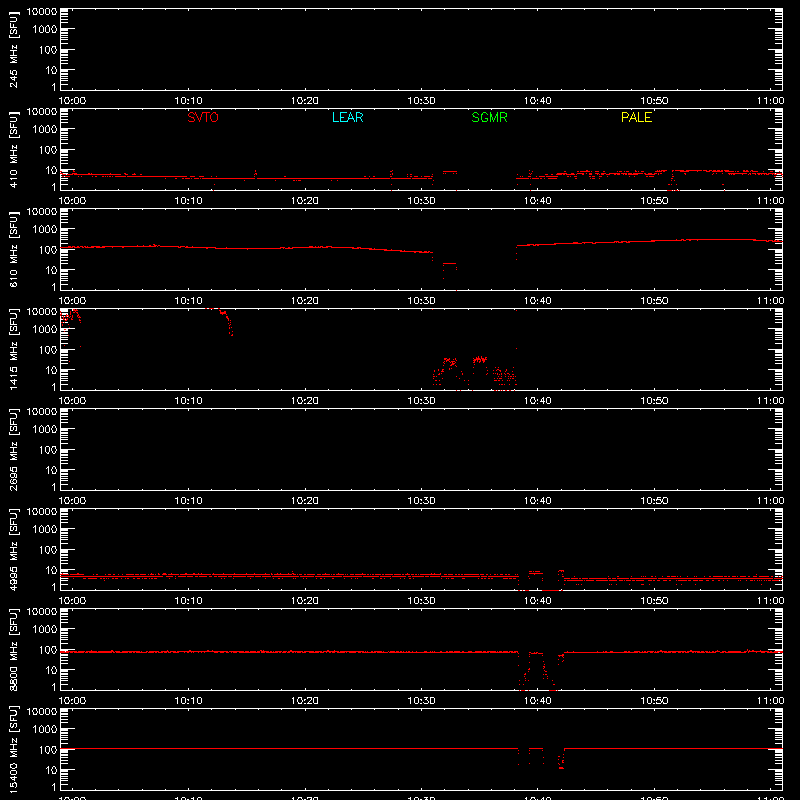Click 10:10 time label below 410 MHz plot
The width and height of the screenshot is (800, 800).
pos(189,201)
